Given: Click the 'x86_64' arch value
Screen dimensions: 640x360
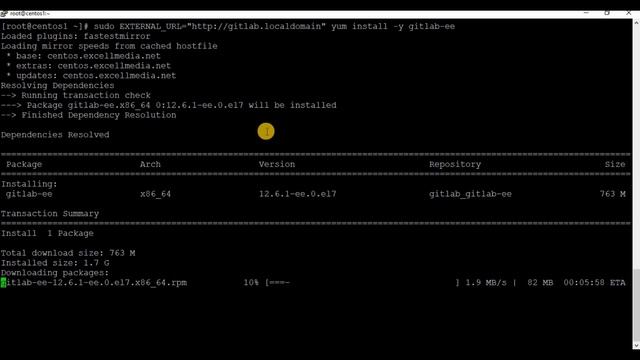Looking at the screenshot, I should 156,194.
